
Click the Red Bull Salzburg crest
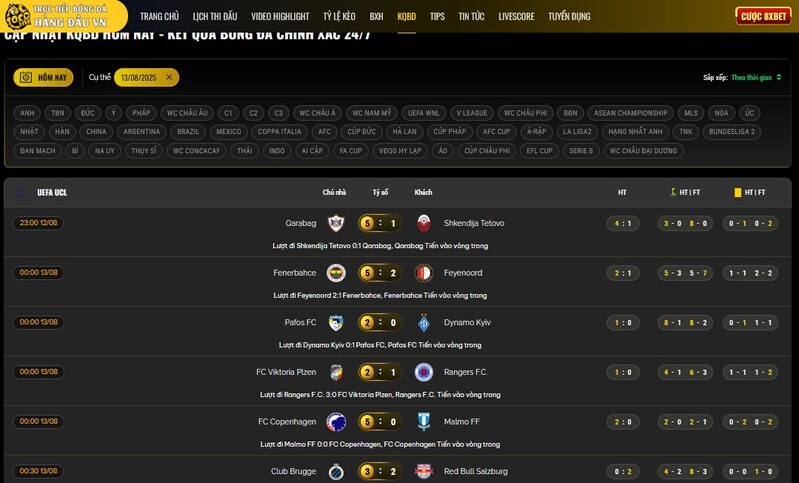[423, 471]
